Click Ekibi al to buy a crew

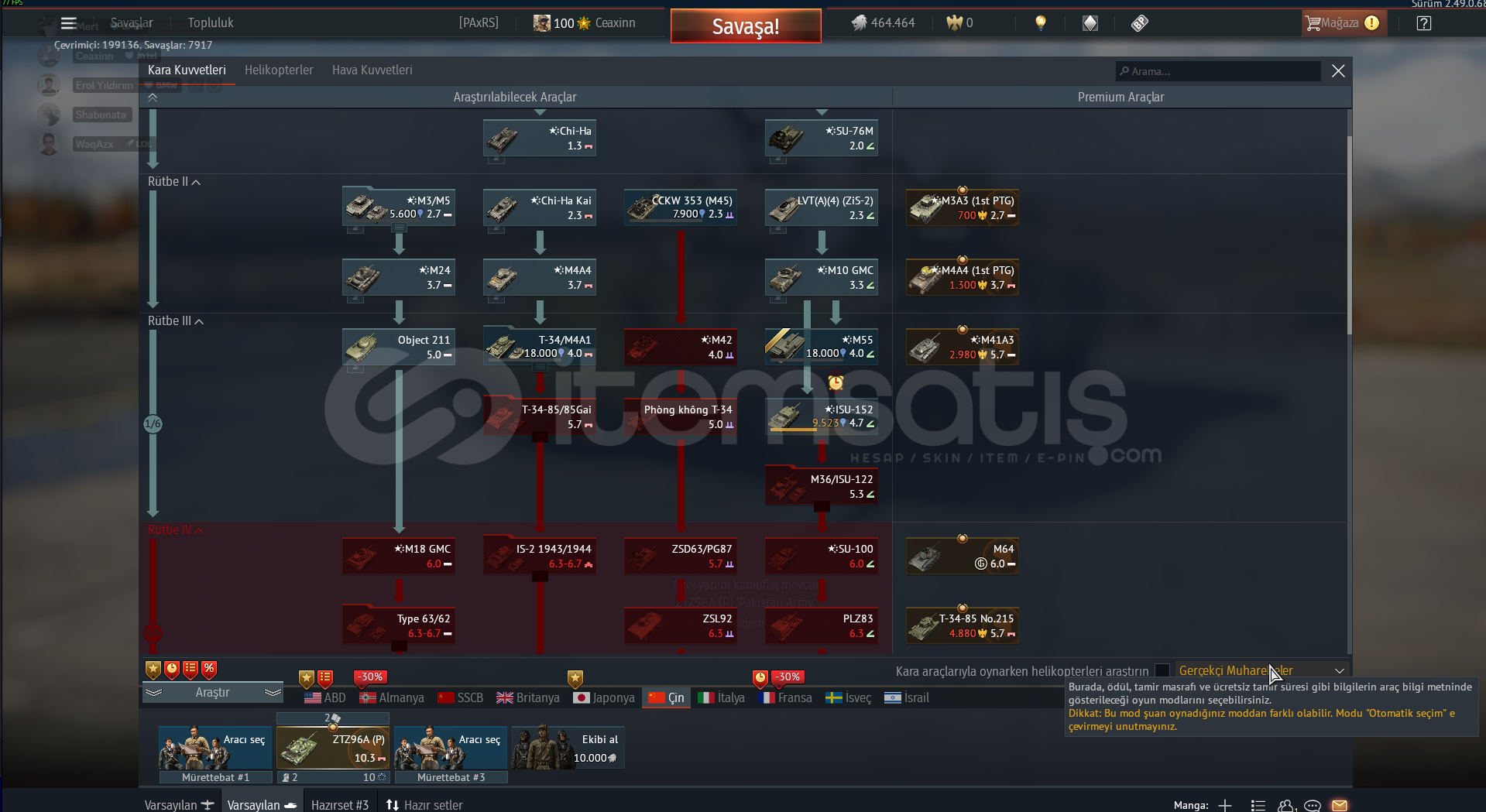click(568, 748)
